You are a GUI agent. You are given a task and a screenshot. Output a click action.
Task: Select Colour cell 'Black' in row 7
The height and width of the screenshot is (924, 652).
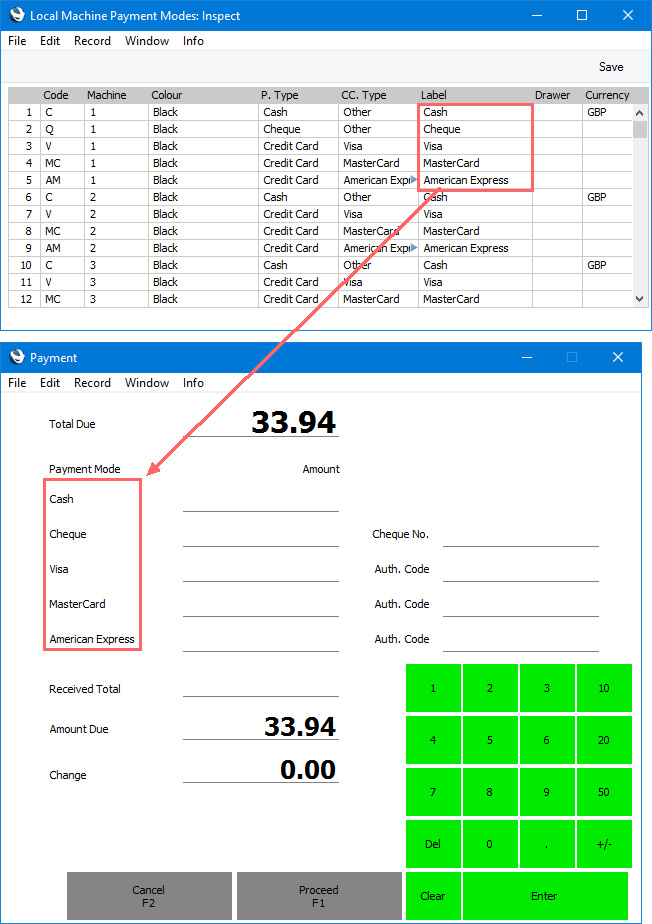[203, 214]
